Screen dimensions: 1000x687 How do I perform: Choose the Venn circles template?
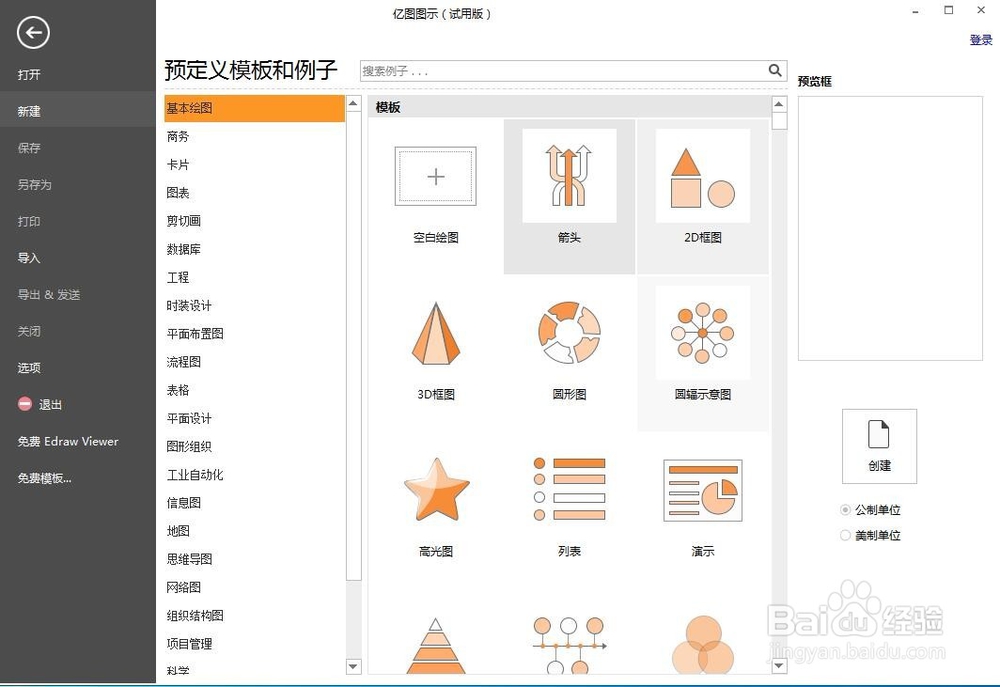tap(702, 646)
